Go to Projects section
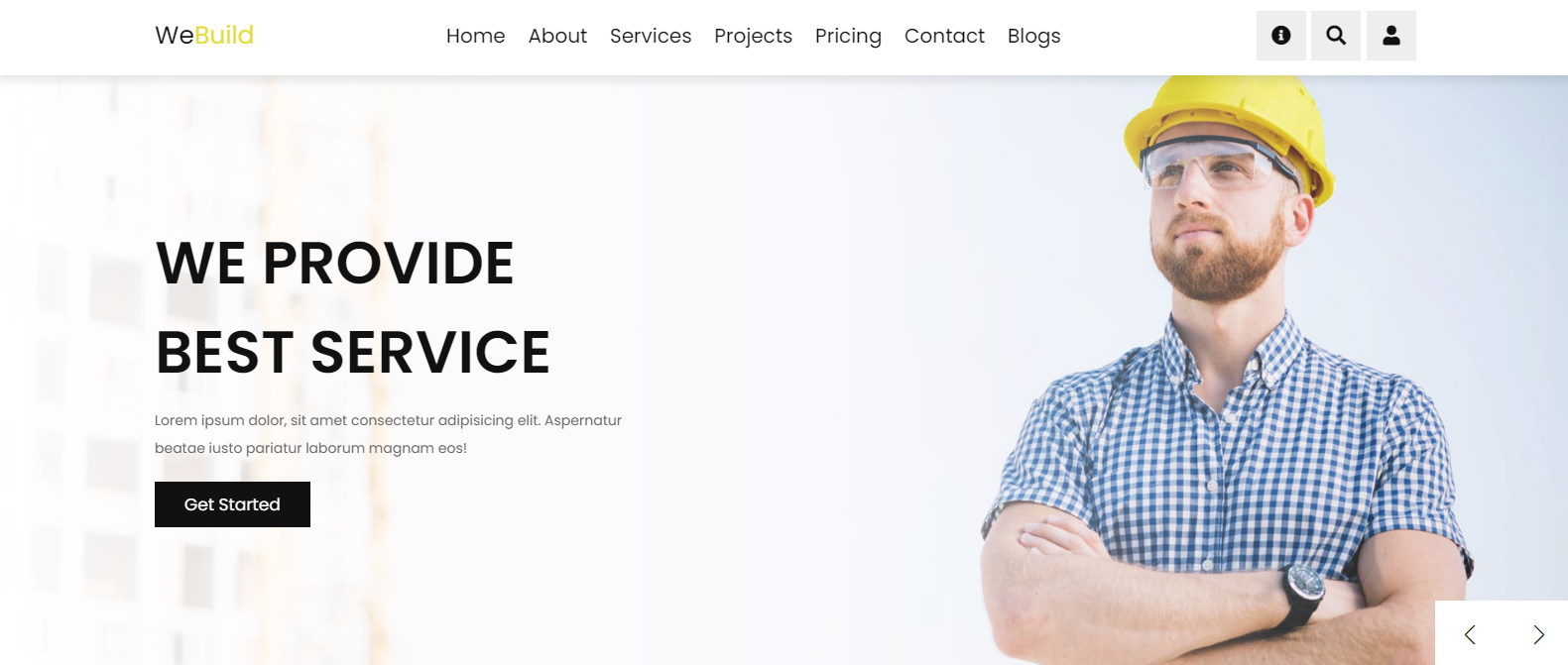Viewport: 1568px width, 665px height. coord(753,37)
